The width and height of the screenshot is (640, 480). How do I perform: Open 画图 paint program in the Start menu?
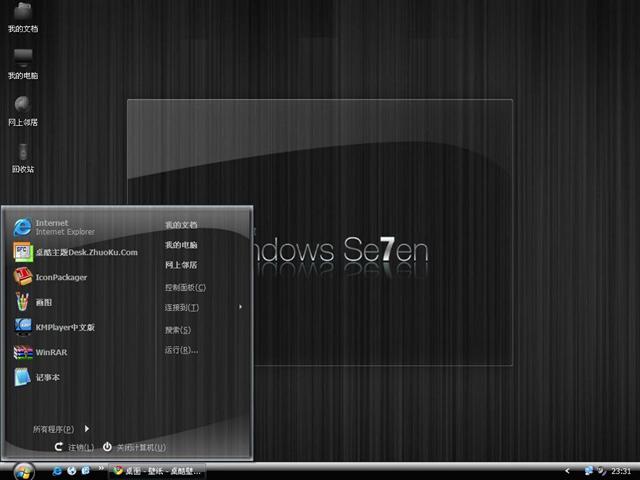pos(33,302)
